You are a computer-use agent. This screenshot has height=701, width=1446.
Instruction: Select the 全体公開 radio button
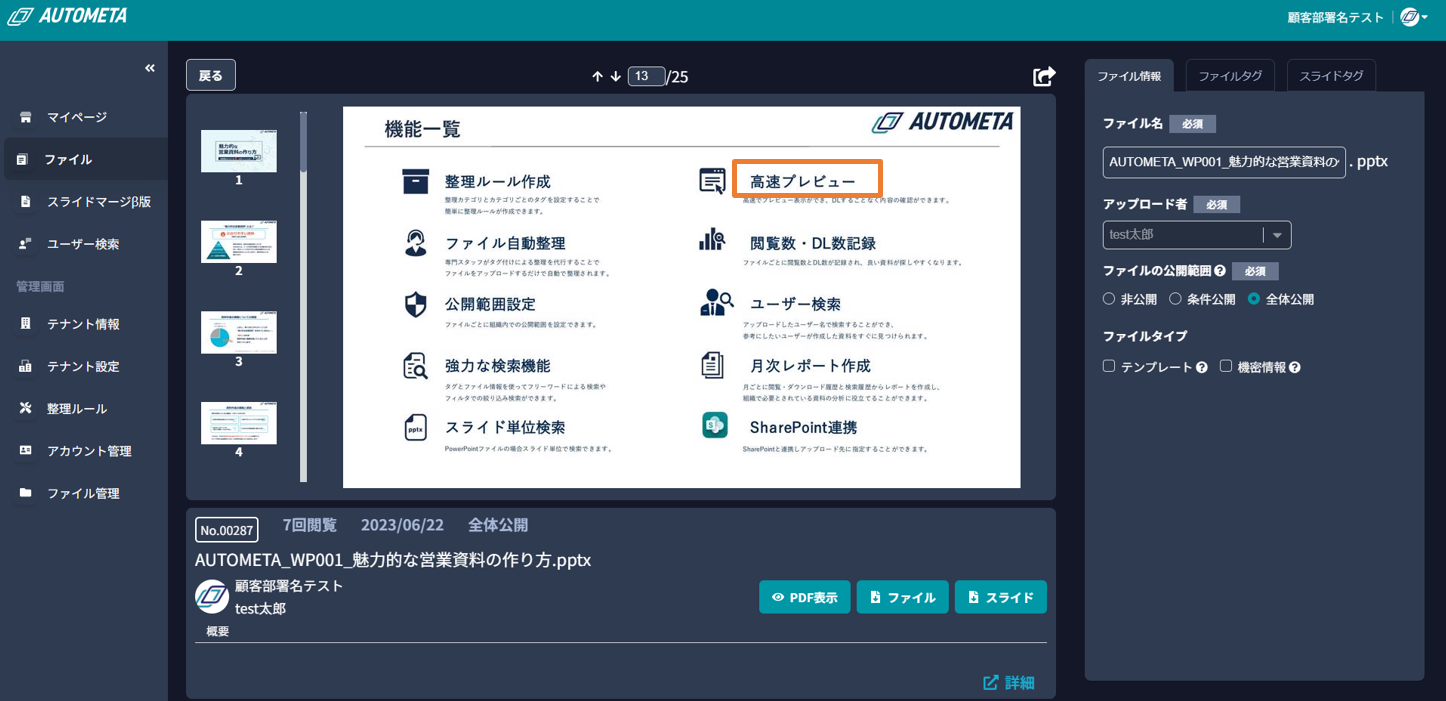[1254, 299]
